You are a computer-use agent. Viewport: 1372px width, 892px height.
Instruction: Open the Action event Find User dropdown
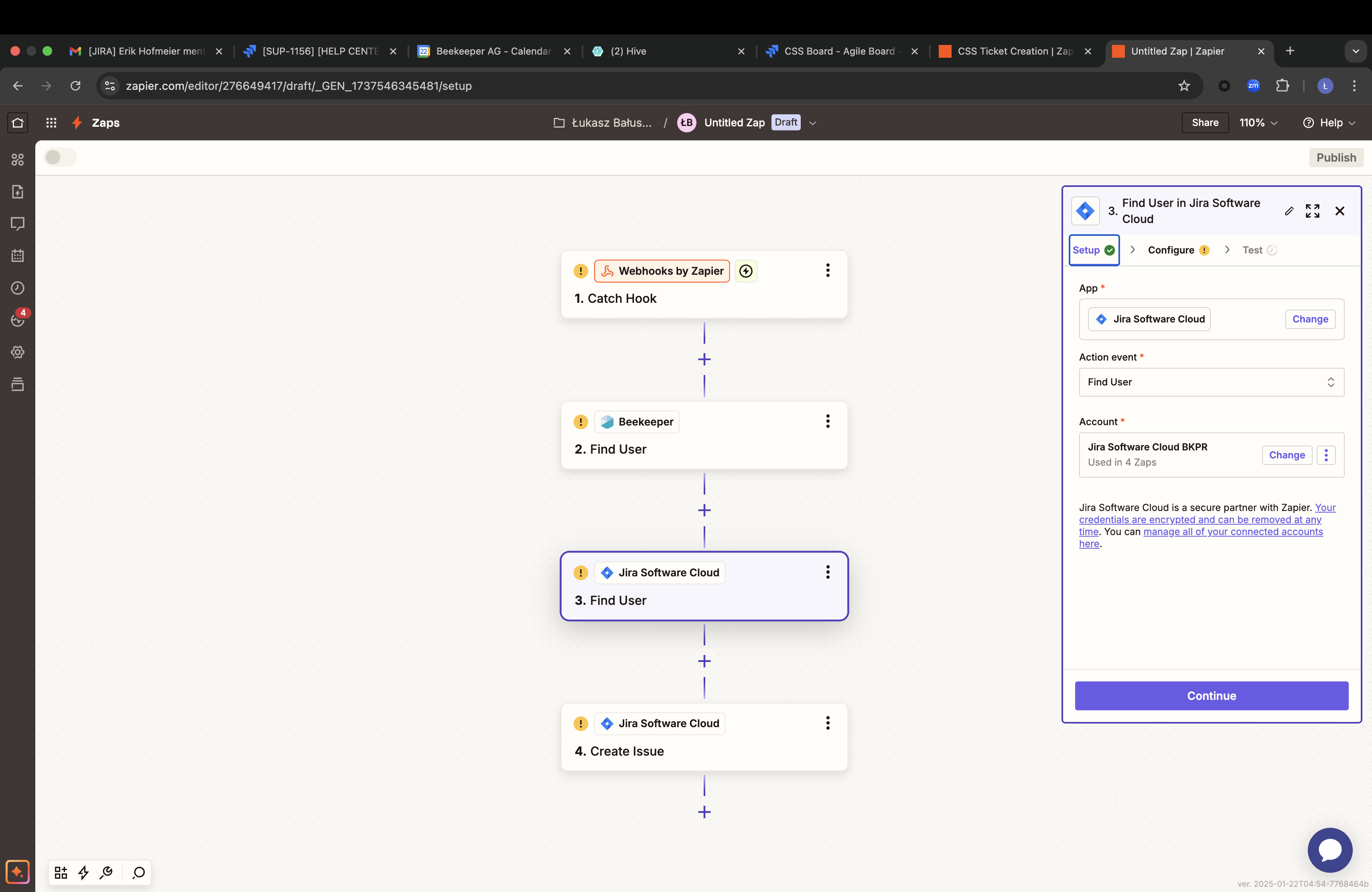tap(1211, 382)
